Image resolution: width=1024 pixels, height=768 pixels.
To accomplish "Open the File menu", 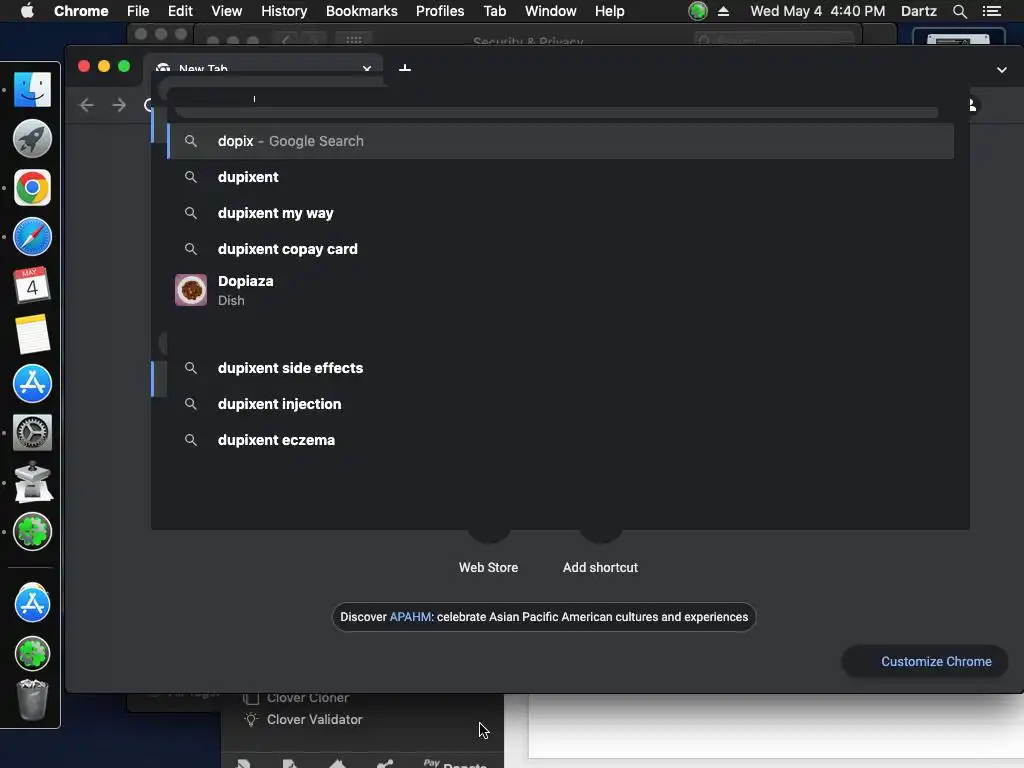I will (x=138, y=11).
